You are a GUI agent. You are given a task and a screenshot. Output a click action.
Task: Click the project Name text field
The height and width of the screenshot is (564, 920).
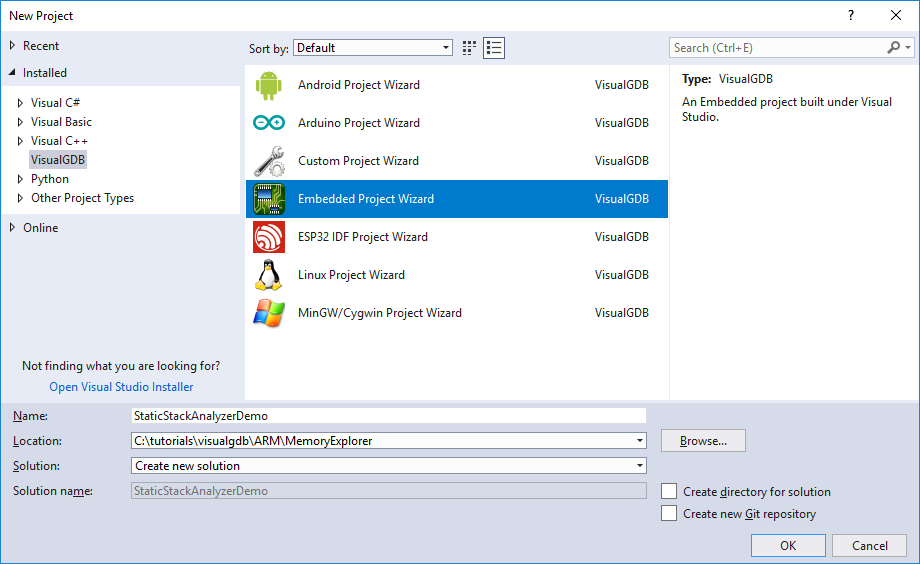389,415
